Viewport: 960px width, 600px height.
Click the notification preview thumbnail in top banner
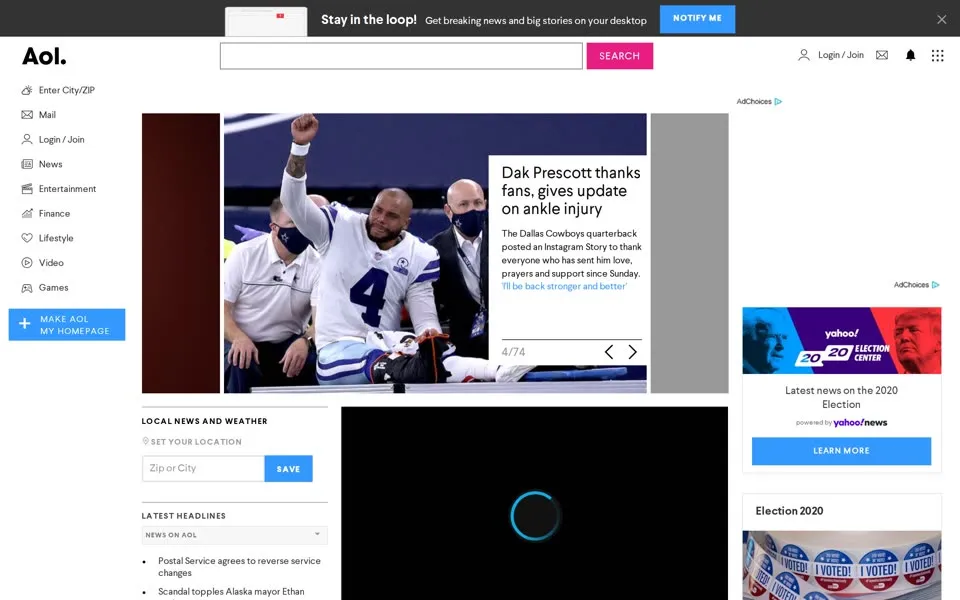266,21
